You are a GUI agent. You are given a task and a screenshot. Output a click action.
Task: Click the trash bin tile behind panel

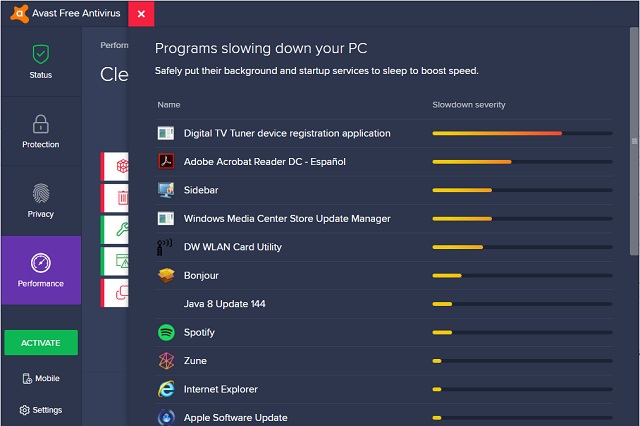point(115,198)
